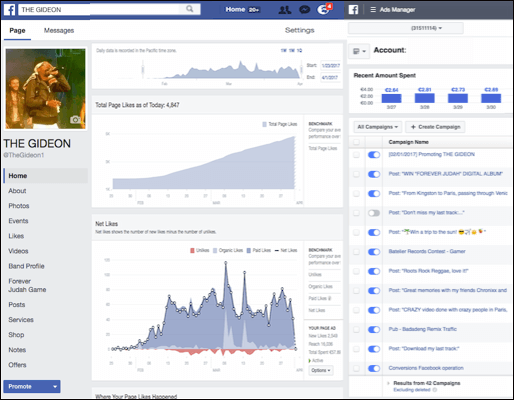Screen dimensions: 514x400
Task: Click the Facebook logo in the top bar
Action: (9, 9)
